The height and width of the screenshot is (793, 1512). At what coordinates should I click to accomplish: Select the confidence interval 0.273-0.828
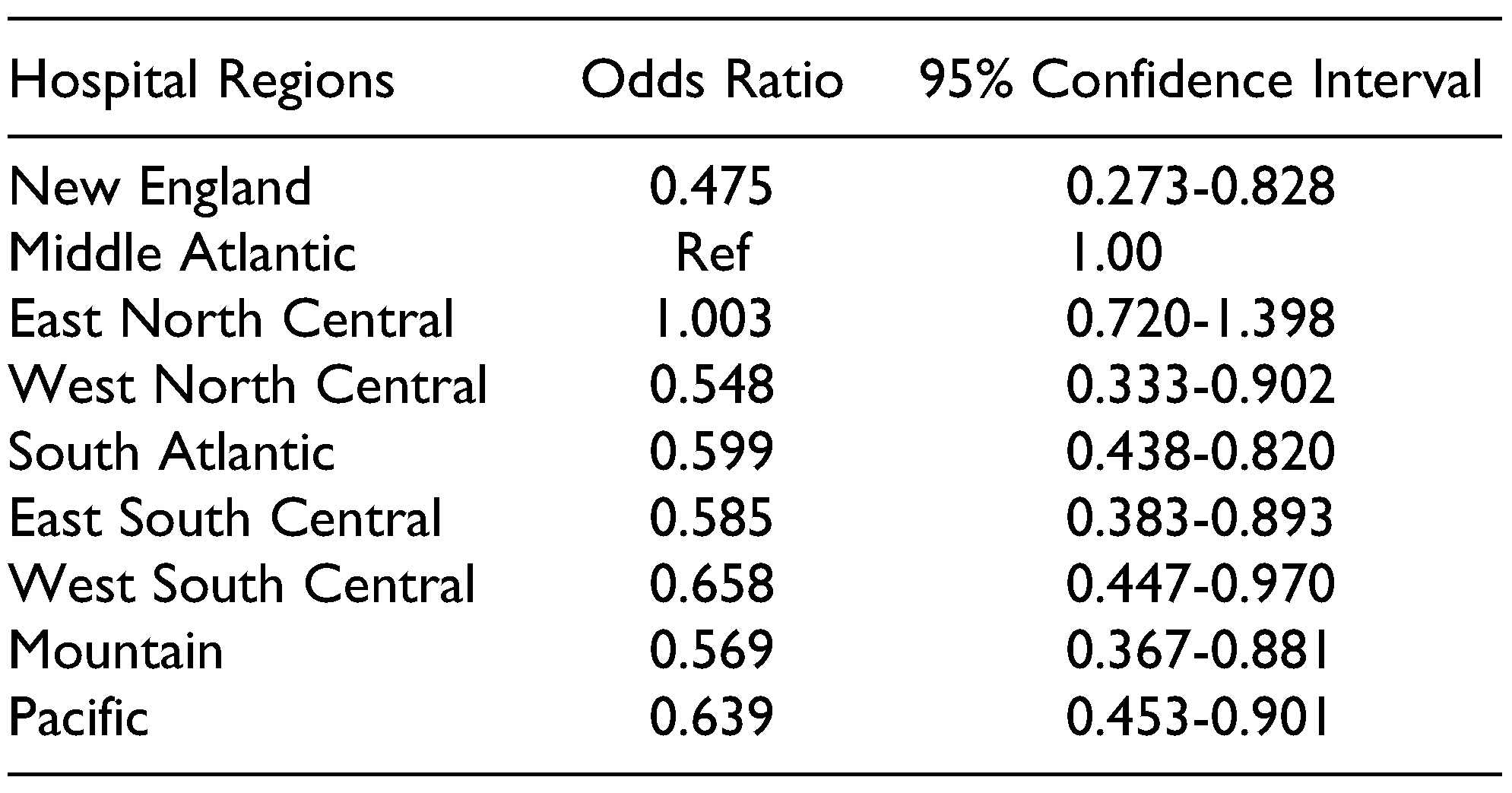coord(1200,187)
